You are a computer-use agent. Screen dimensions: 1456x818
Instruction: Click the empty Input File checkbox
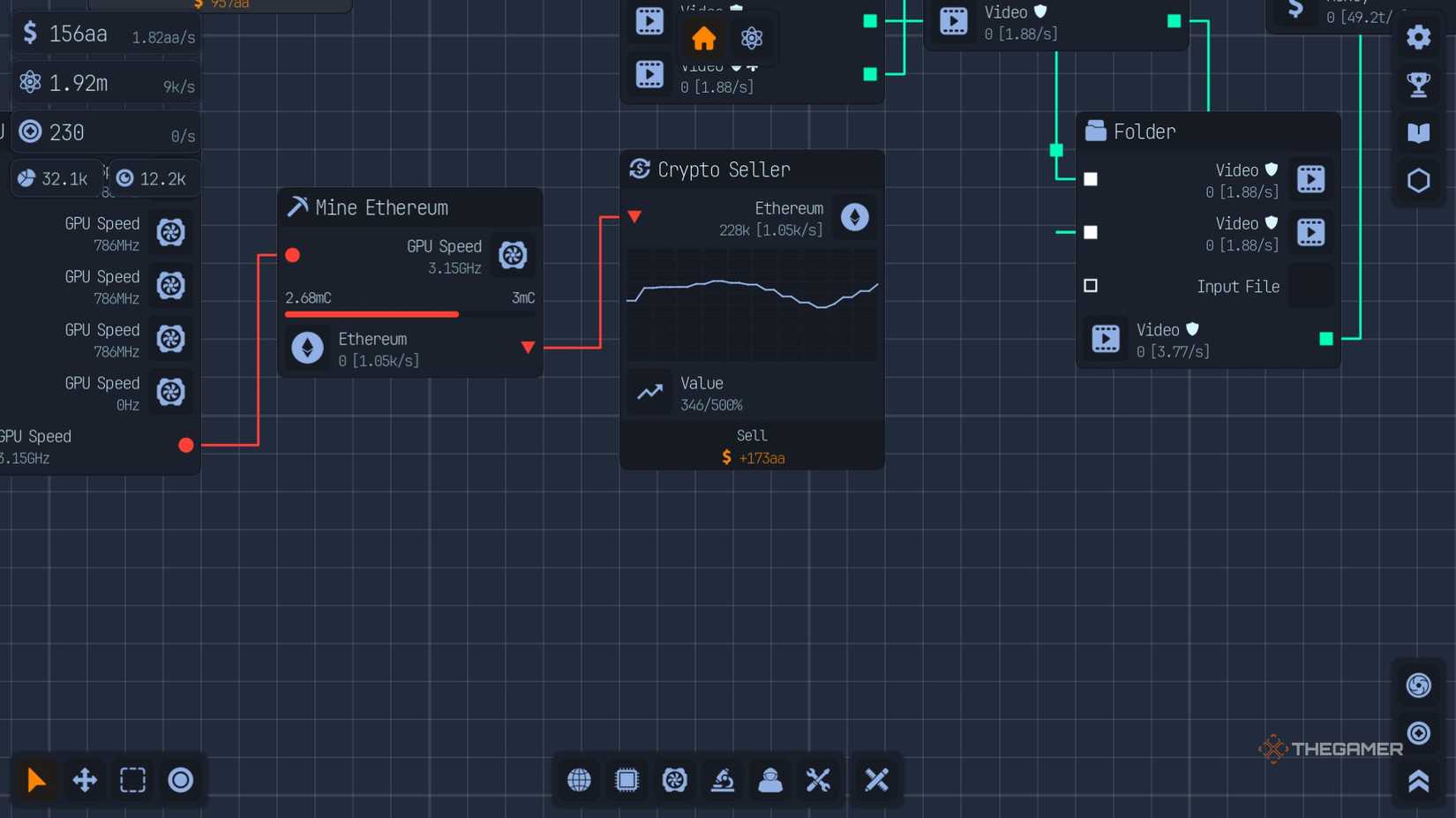(1091, 286)
